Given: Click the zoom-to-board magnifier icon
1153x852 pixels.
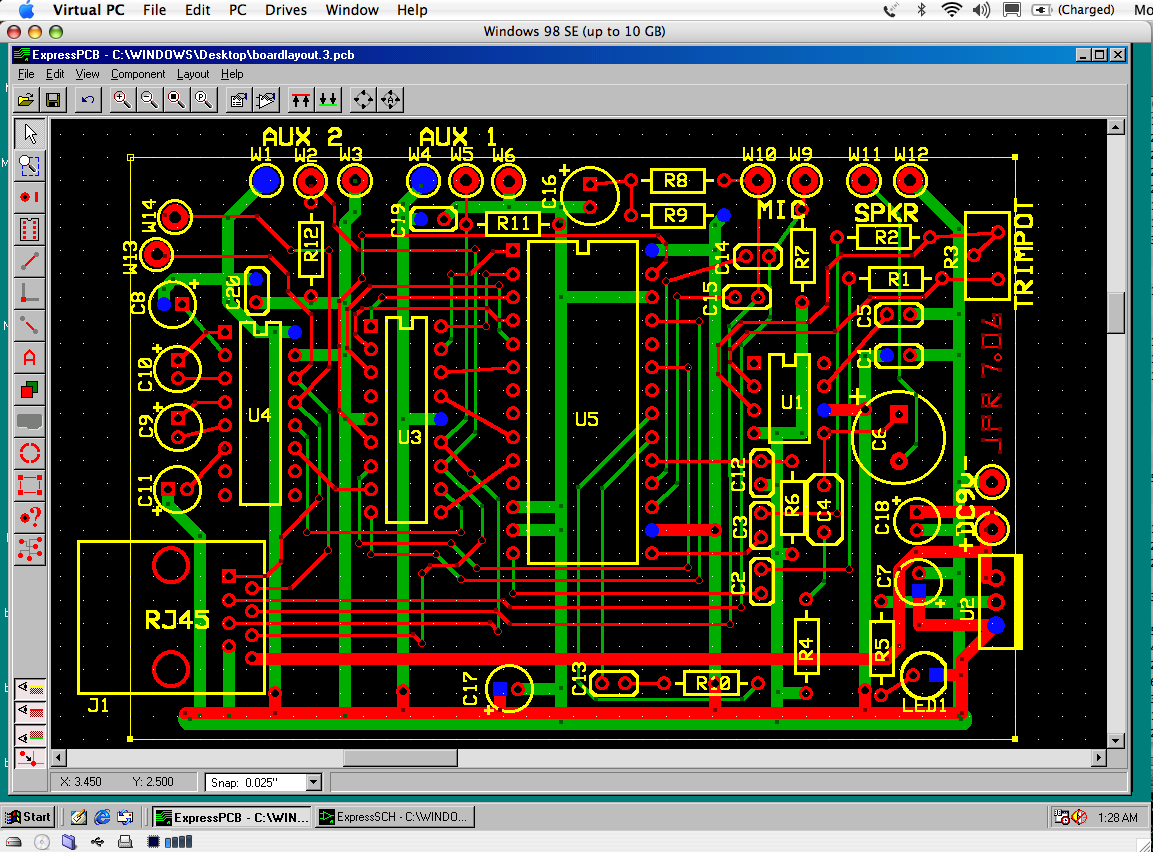Looking at the screenshot, I should [x=176, y=99].
